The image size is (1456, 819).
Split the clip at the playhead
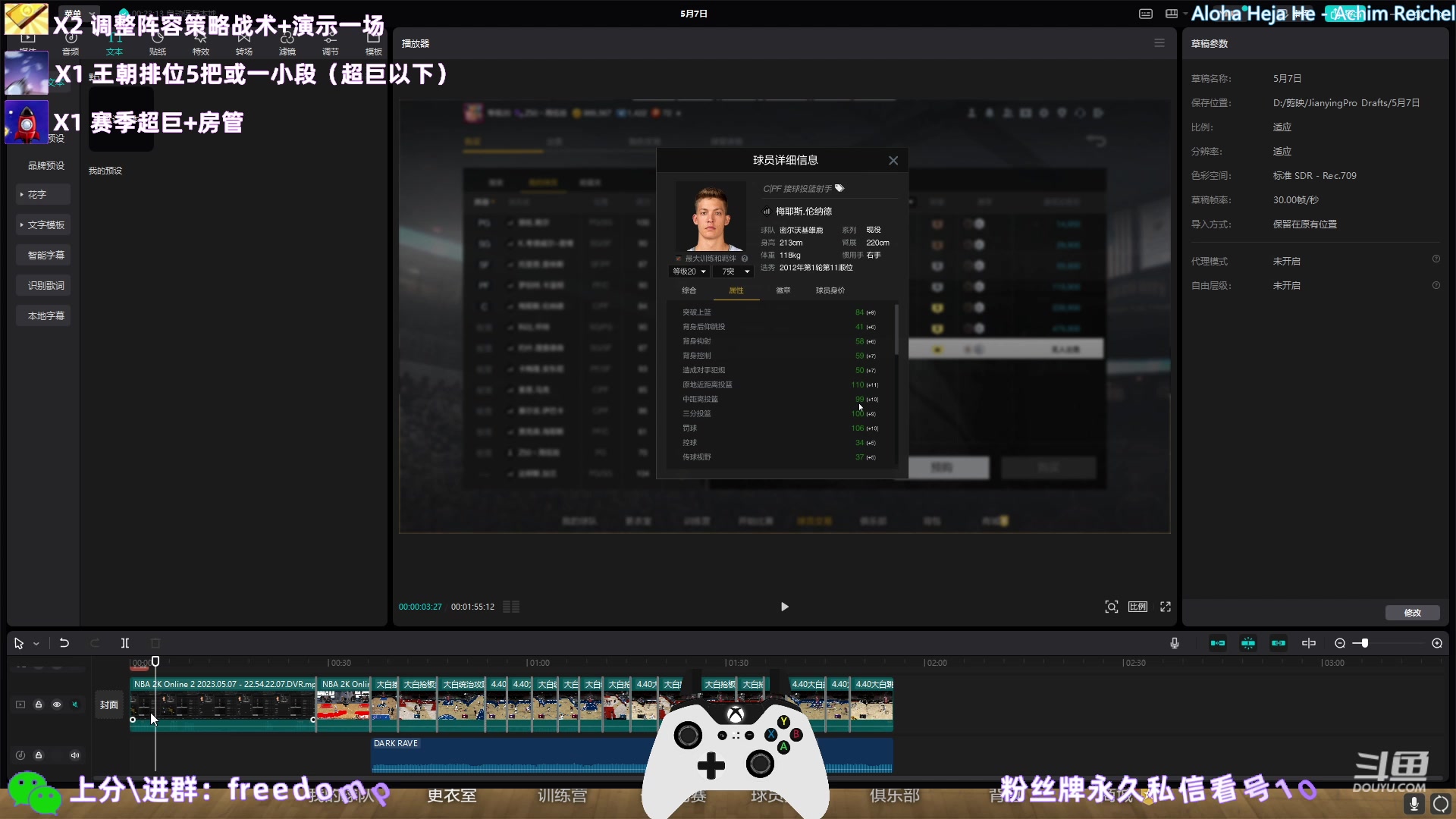click(125, 643)
